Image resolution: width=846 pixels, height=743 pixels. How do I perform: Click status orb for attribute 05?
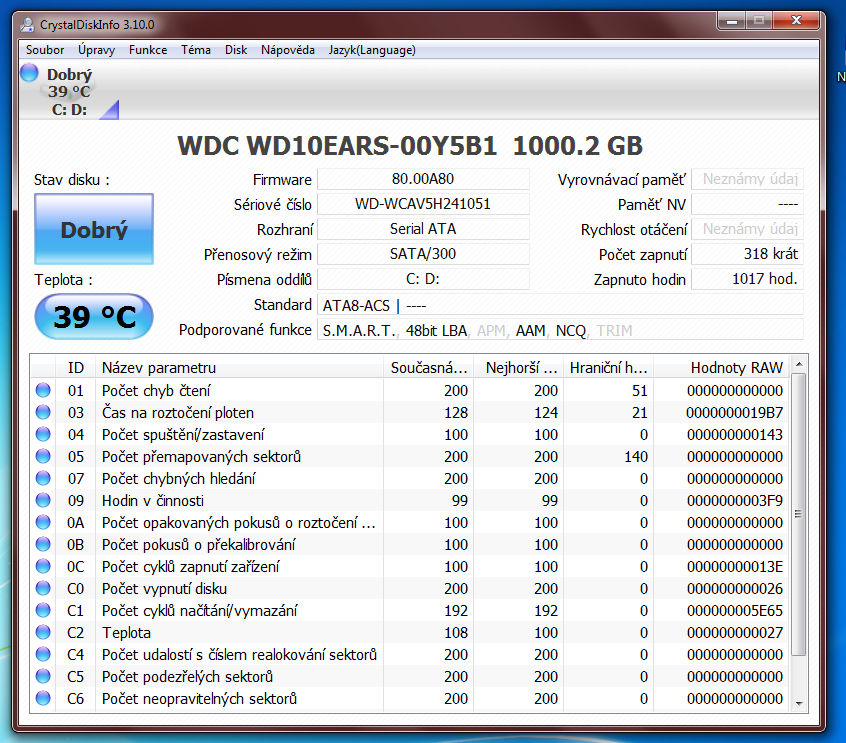coord(43,456)
